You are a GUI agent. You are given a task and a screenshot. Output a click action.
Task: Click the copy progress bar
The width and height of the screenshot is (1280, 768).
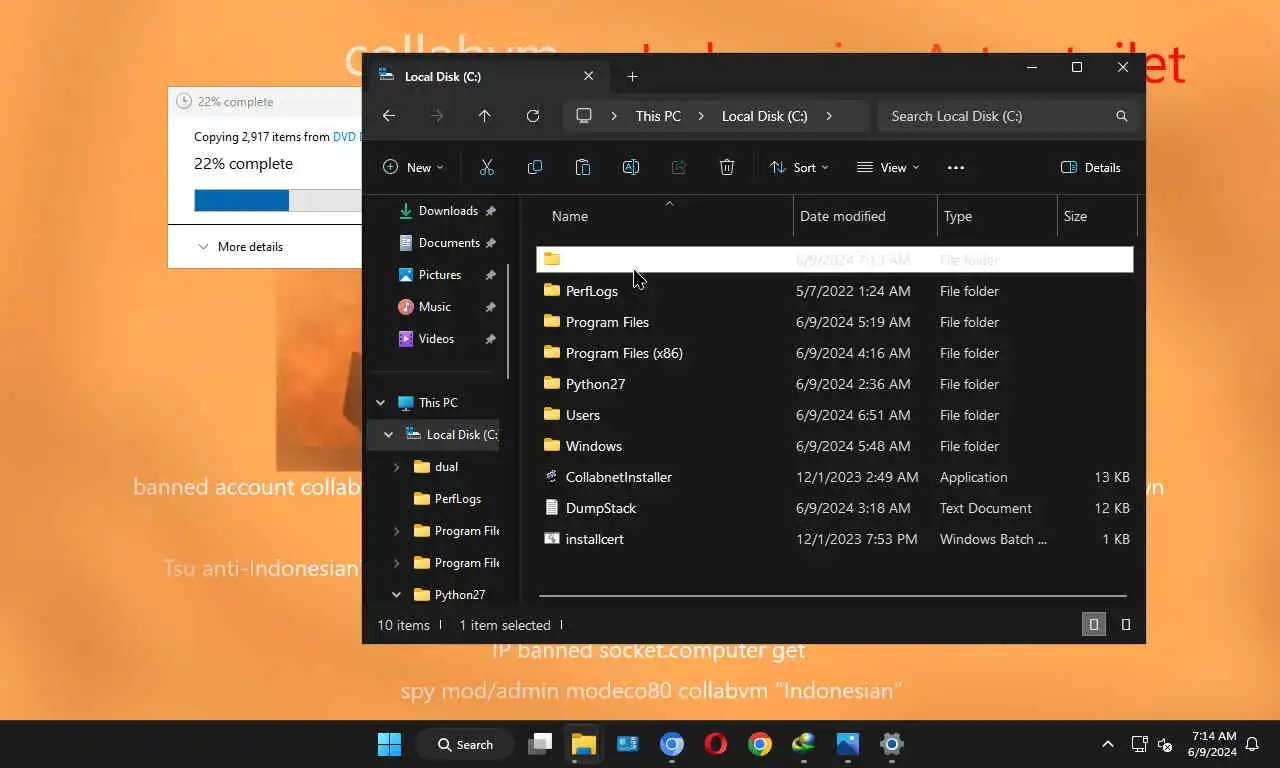[x=277, y=200]
